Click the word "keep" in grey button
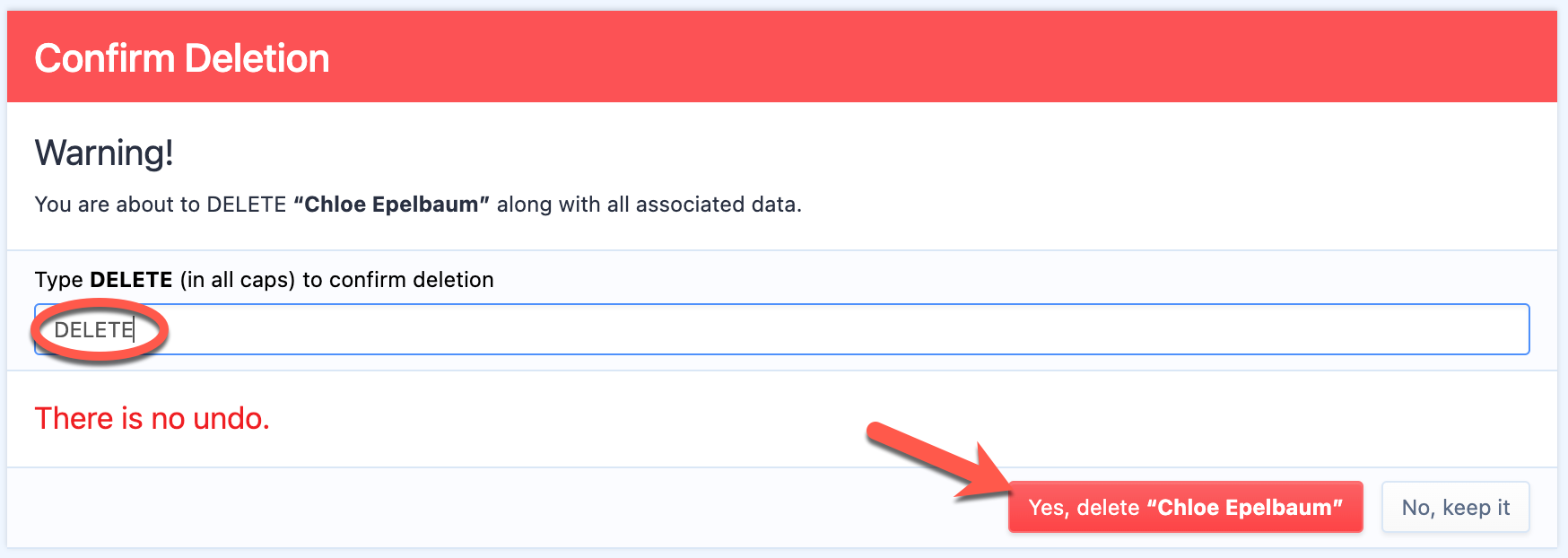The height and width of the screenshot is (558, 1568). click(x=1467, y=508)
